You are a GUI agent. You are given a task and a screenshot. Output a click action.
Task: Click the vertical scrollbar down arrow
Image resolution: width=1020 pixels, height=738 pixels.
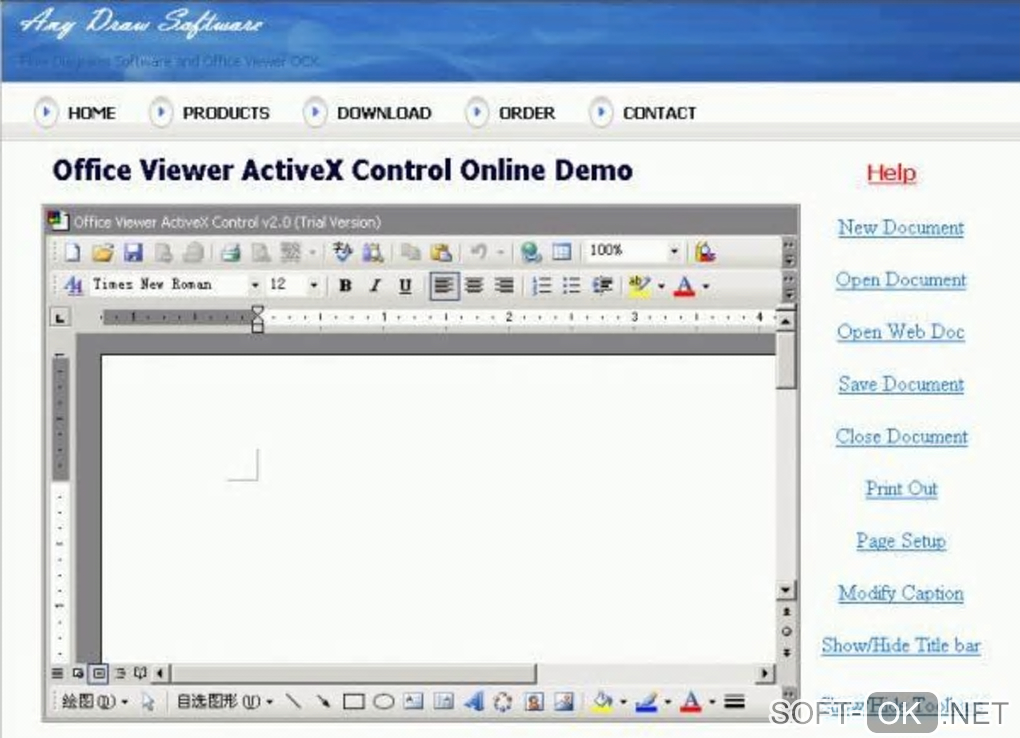(786, 590)
